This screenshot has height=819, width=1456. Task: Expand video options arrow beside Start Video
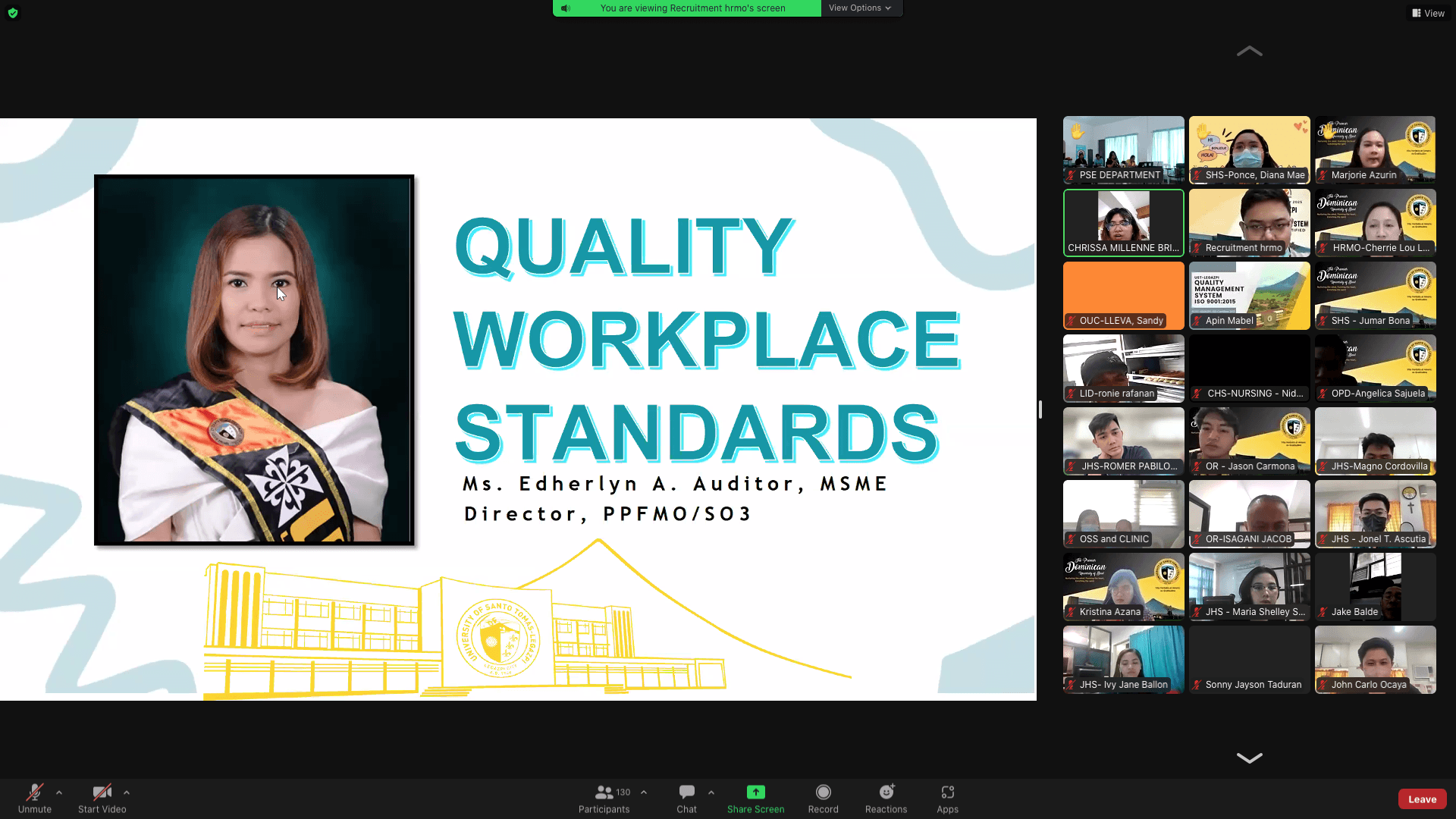(x=127, y=792)
